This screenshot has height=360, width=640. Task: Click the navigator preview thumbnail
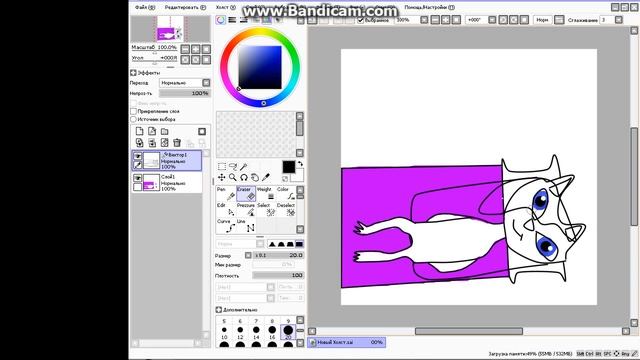click(170, 29)
